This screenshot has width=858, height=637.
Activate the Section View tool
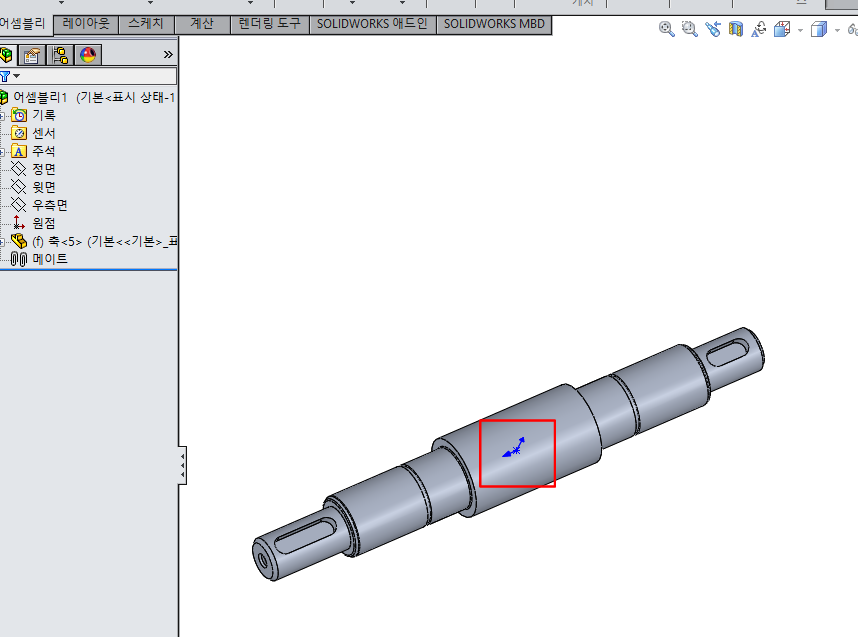pos(735,30)
